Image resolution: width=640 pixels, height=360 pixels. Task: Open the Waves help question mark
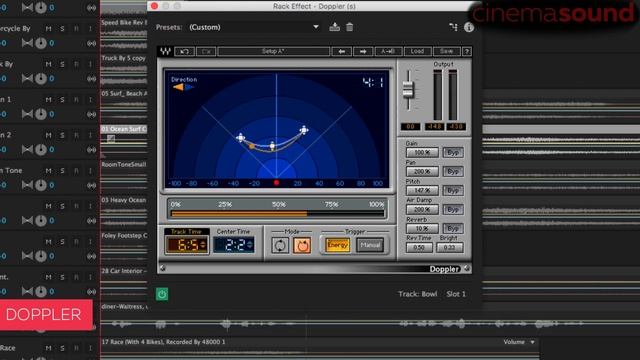click(x=467, y=51)
